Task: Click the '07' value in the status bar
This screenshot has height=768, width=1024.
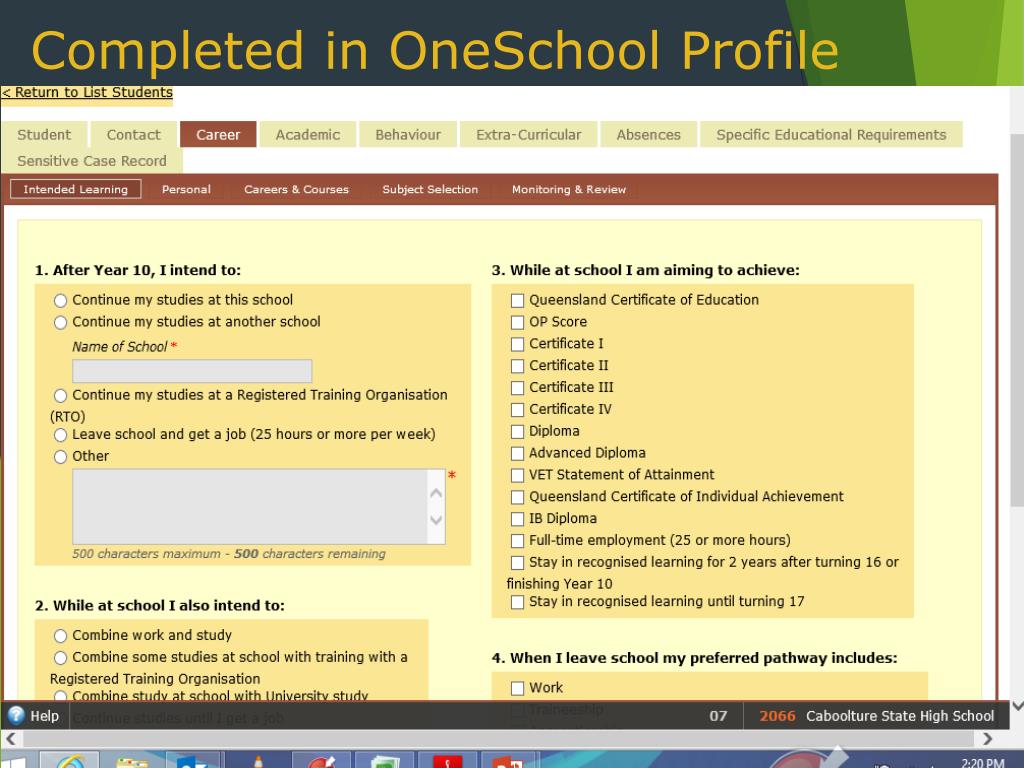Action: coord(718,716)
